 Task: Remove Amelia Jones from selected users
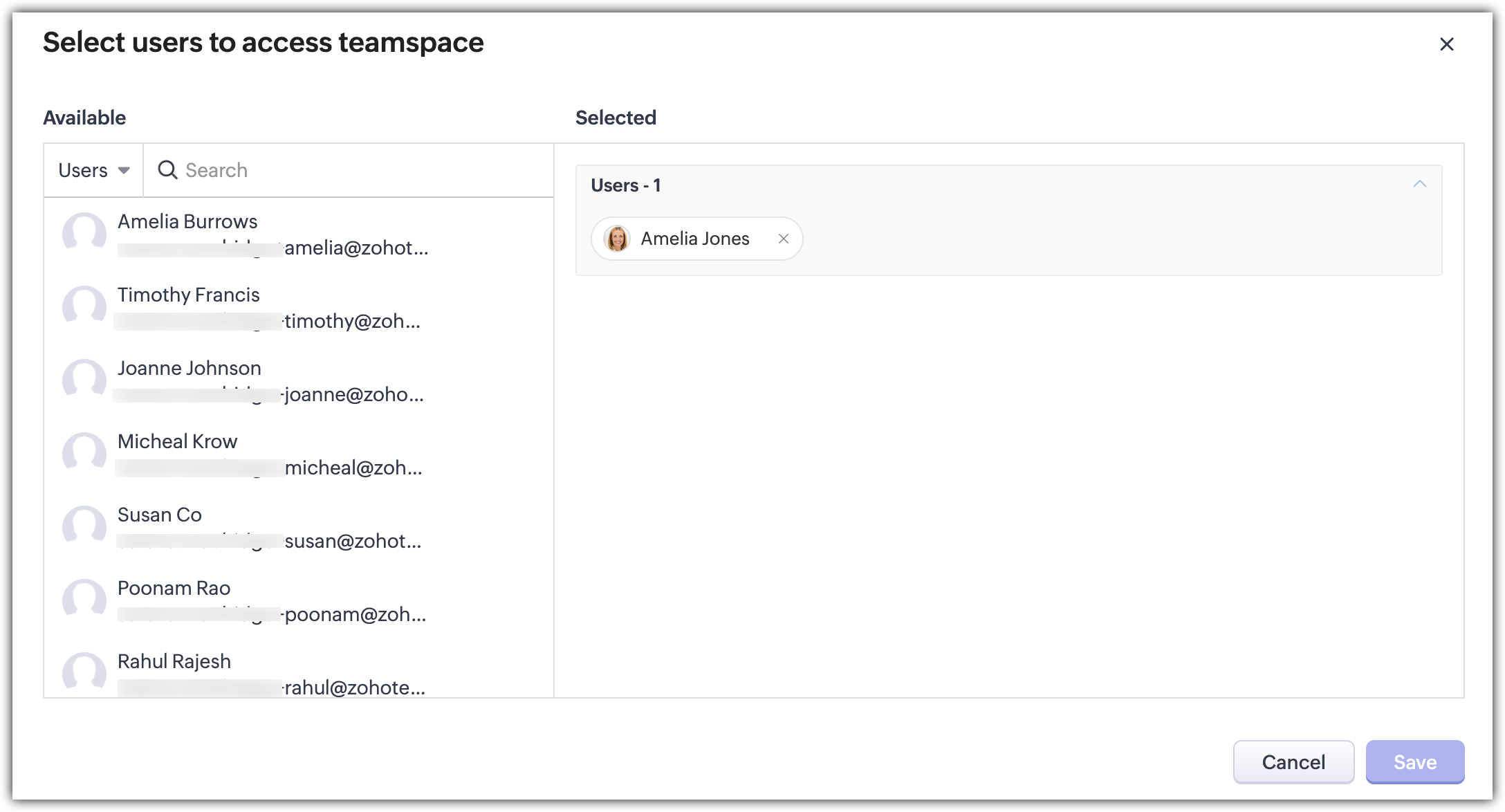pyautogui.click(x=784, y=239)
